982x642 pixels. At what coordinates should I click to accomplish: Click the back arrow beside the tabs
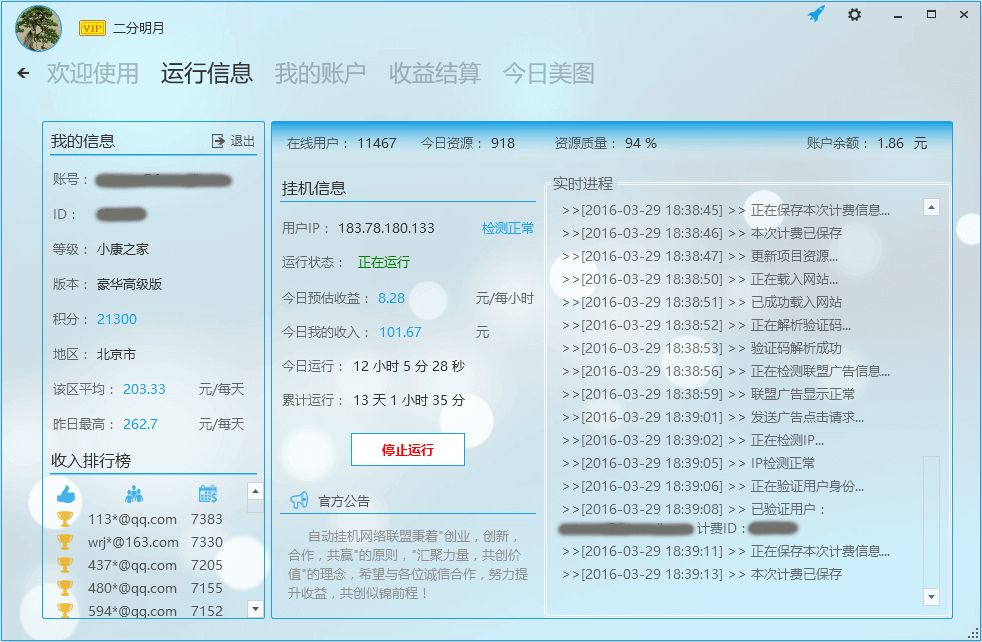pyautogui.click(x=23, y=72)
